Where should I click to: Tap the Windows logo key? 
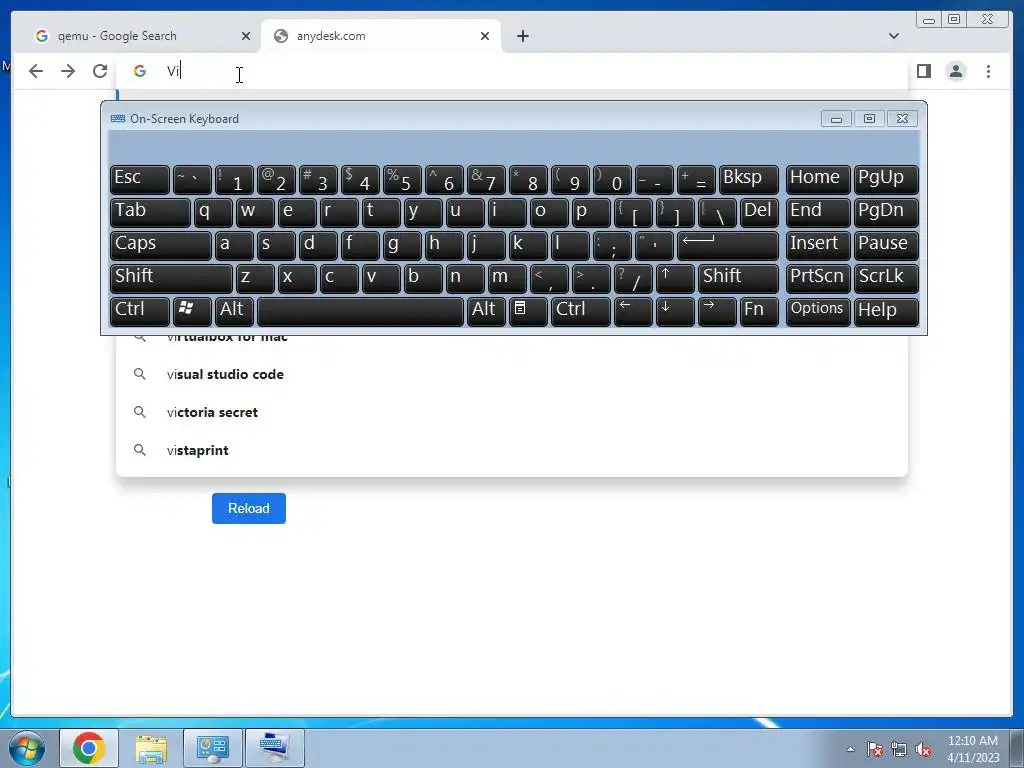pos(192,312)
